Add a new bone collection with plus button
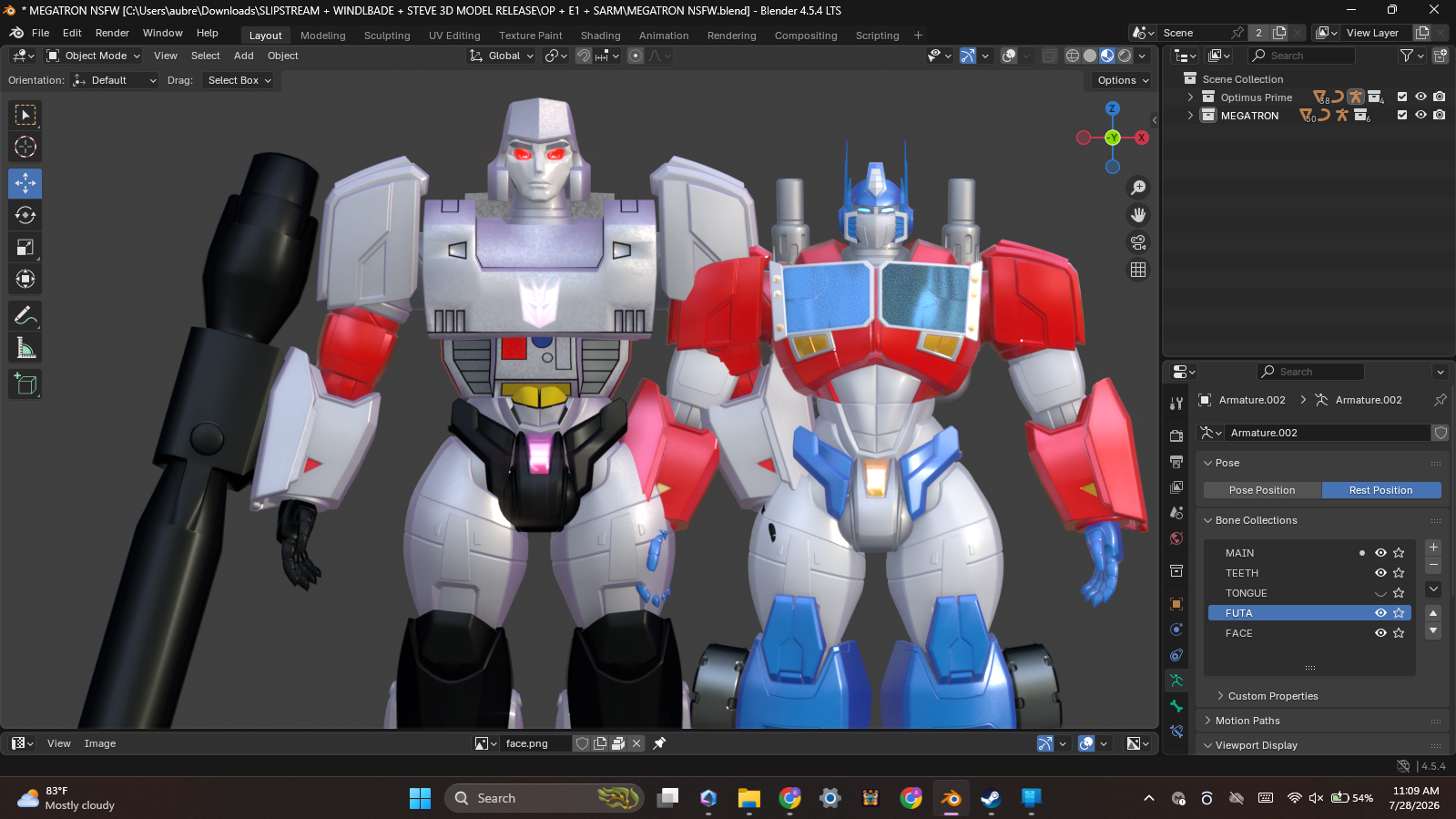This screenshot has width=1456, height=819. pyautogui.click(x=1433, y=548)
